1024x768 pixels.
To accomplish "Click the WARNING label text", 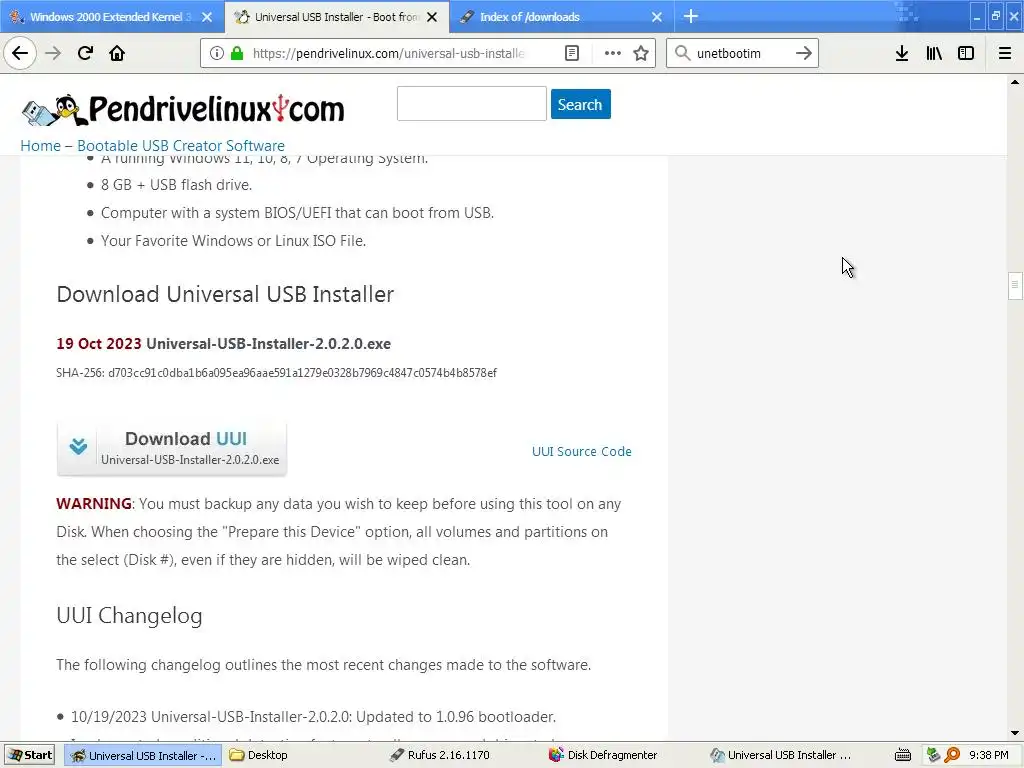I will click(94, 504).
